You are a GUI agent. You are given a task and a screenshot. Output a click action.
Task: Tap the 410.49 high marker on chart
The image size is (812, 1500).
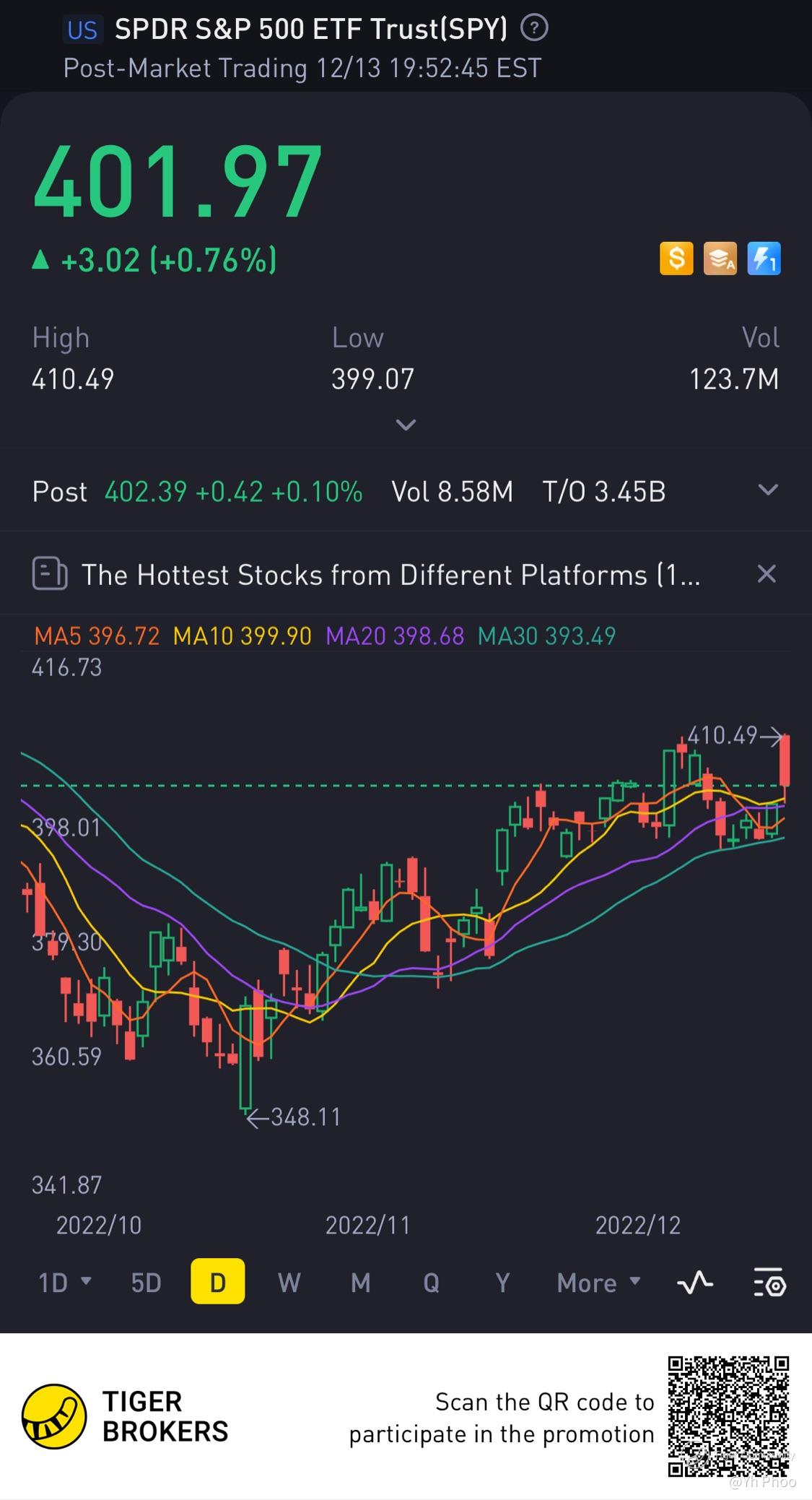tap(735, 736)
